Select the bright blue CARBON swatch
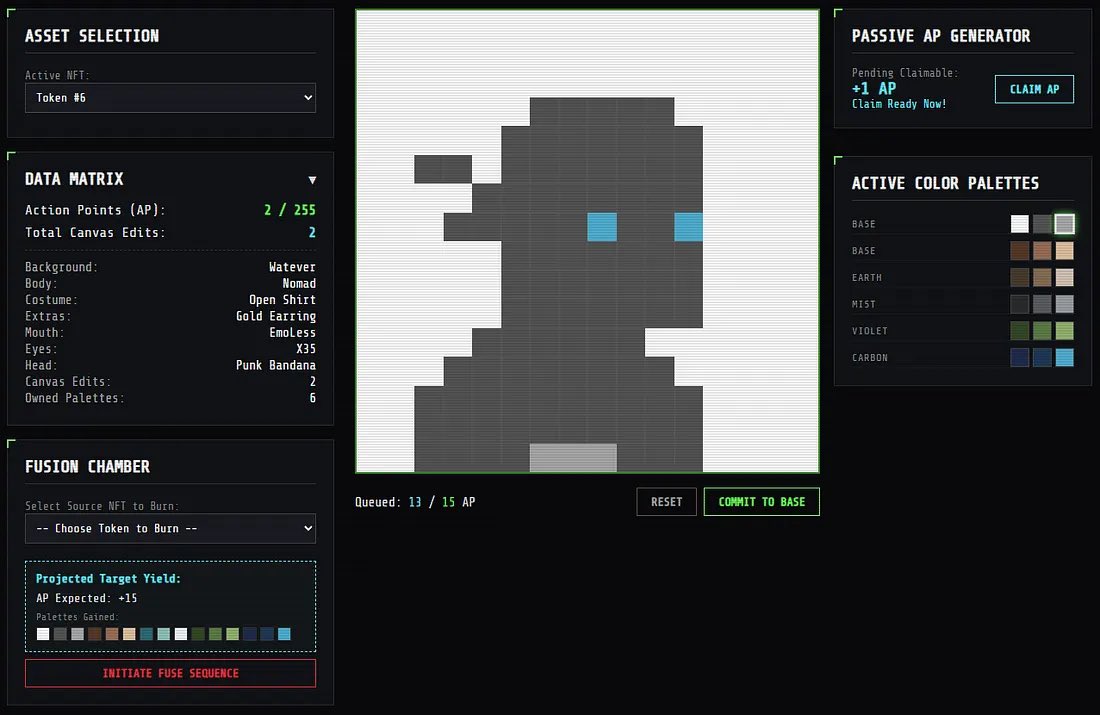 pos(1064,357)
